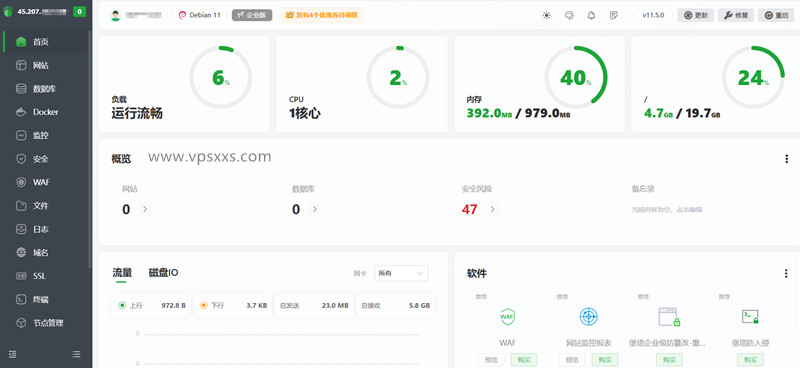
Task: Click the Debian 11 system label
Action: point(199,15)
